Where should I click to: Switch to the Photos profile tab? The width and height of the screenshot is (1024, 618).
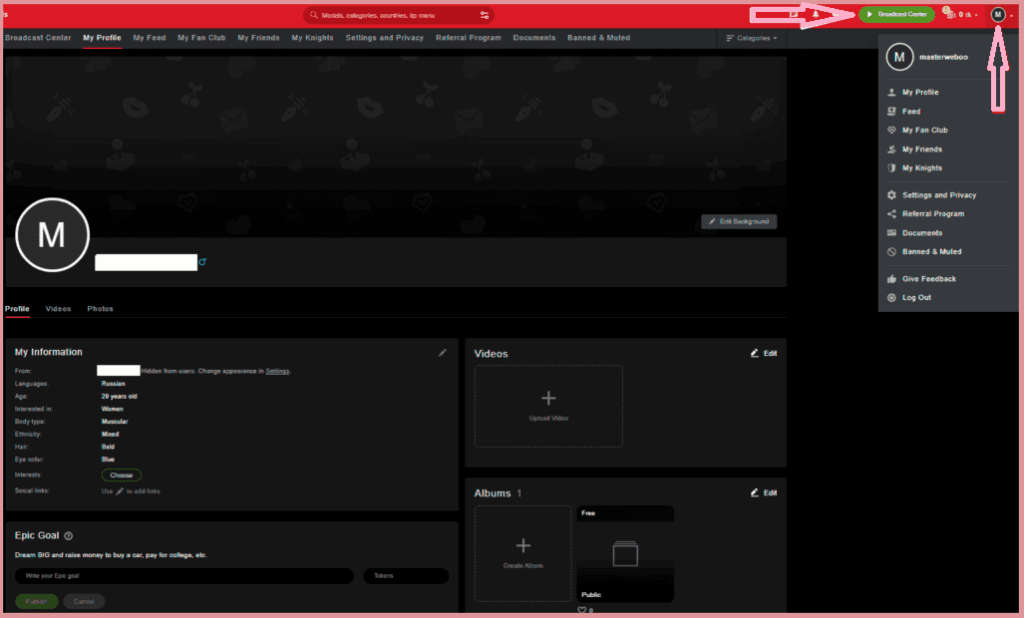click(x=100, y=309)
